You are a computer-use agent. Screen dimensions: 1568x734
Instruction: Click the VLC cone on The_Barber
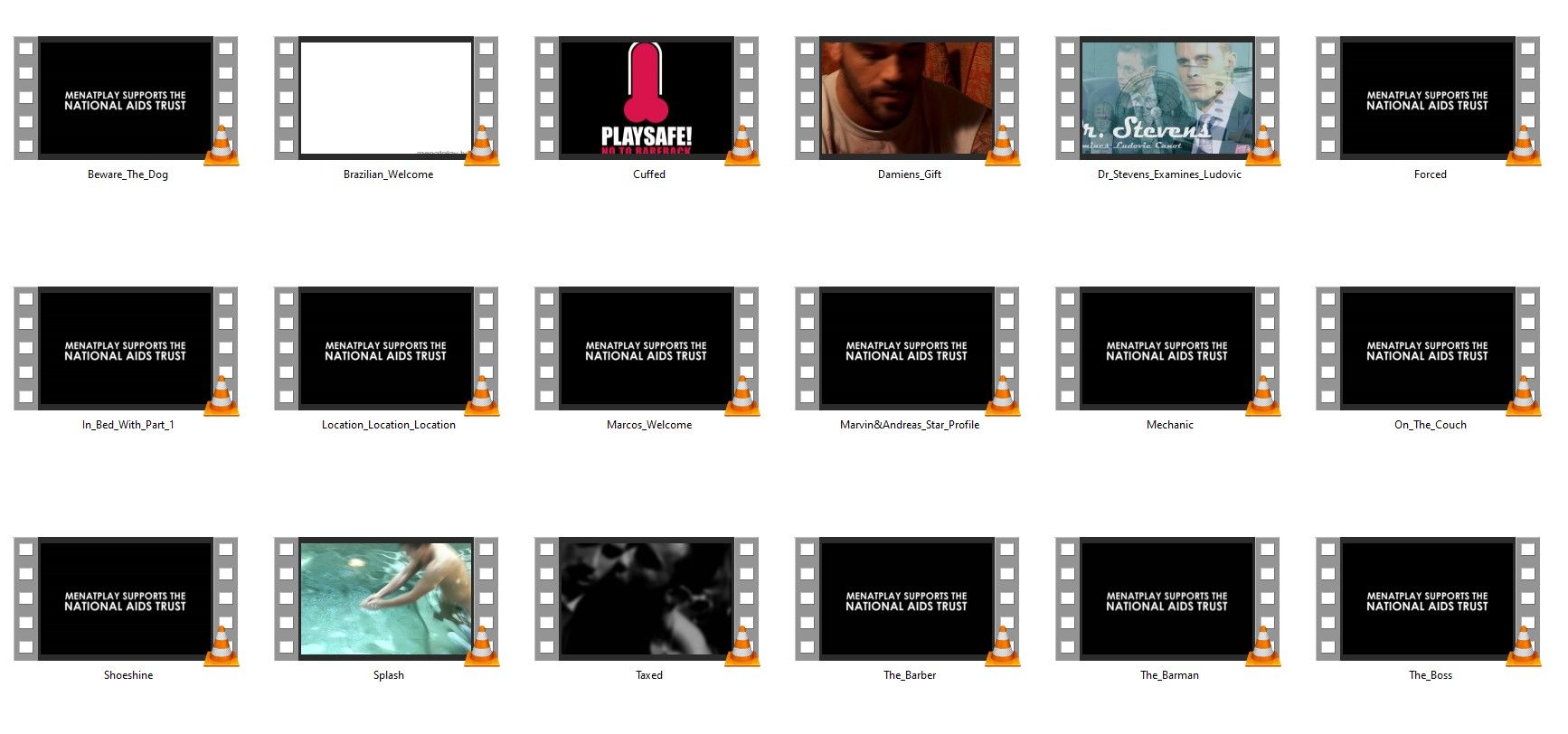(x=1003, y=646)
